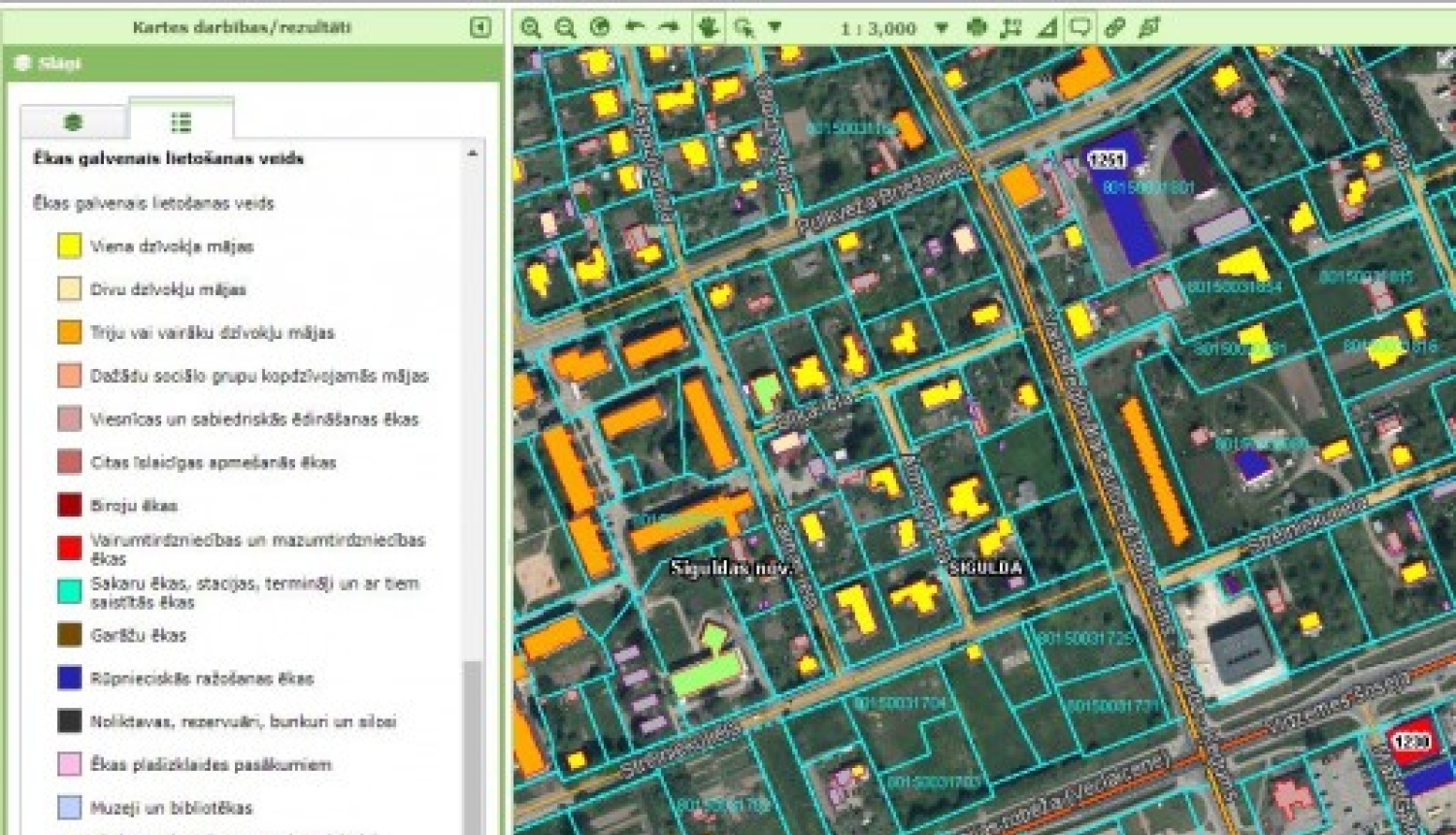Go back to previous map extent
Screen dimensions: 1456x835
click(635, 27)
